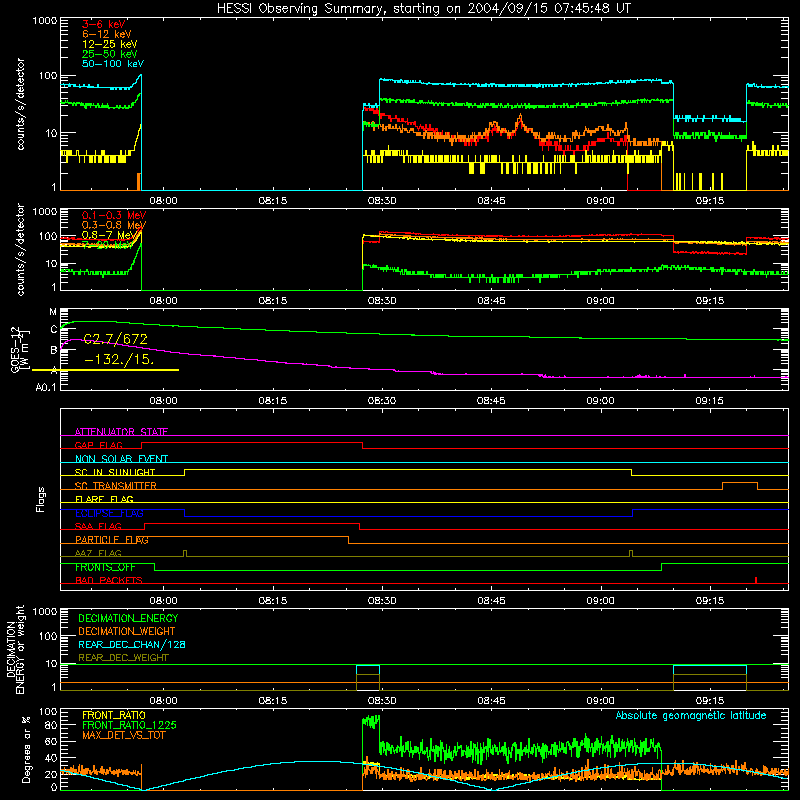
Task: Click the SAA_FLAG label
Action: click(98, 526)
